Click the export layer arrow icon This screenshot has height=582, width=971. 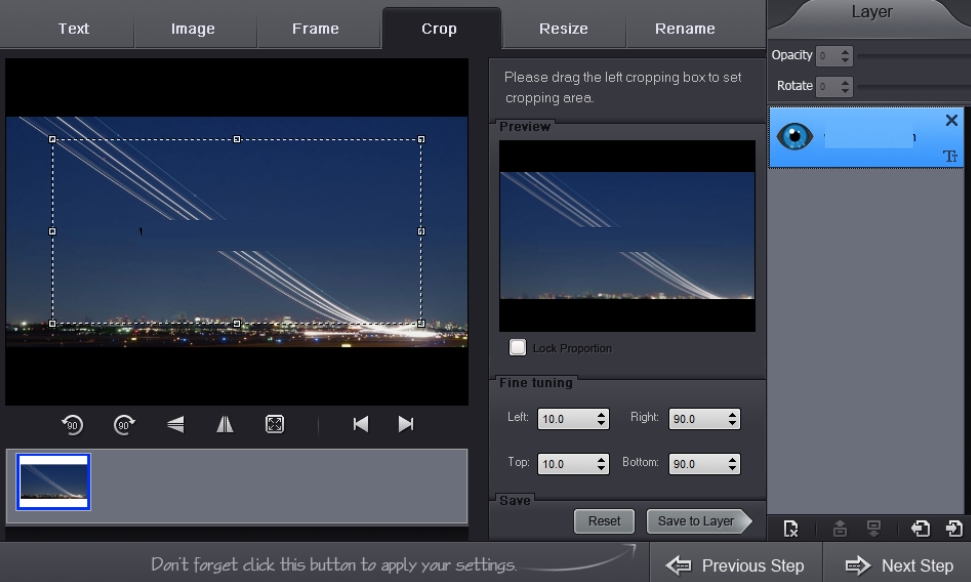click(x=953, y=529)
